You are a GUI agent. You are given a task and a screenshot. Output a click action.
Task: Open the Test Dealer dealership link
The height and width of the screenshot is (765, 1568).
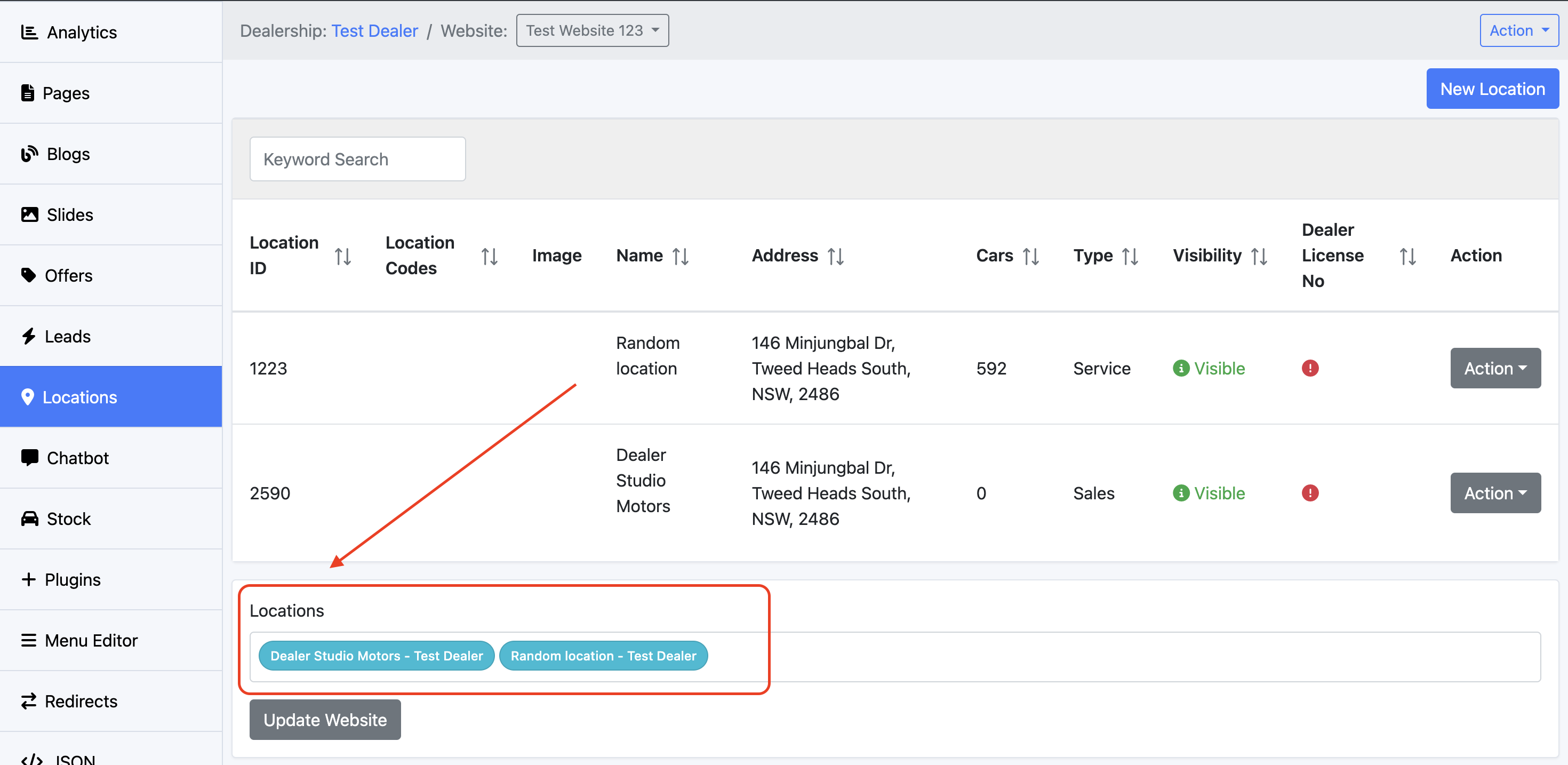coord(374,30)
